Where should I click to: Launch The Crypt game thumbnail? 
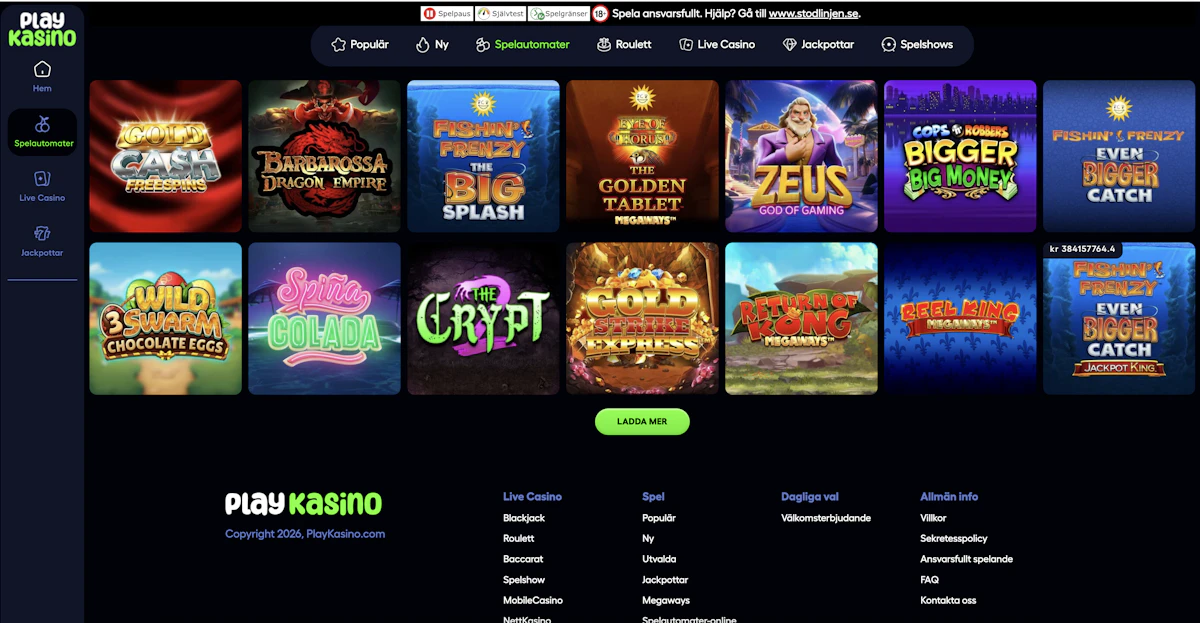tap(483, 318)
